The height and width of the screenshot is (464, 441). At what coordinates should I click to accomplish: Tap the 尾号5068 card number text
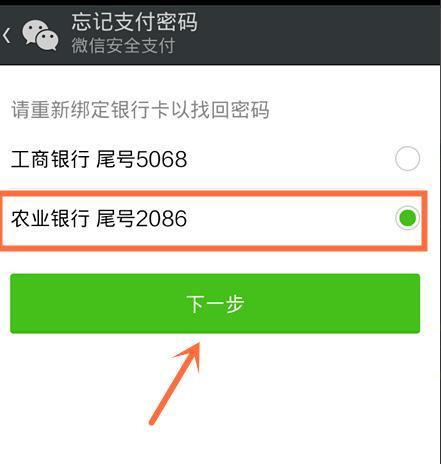142,159
